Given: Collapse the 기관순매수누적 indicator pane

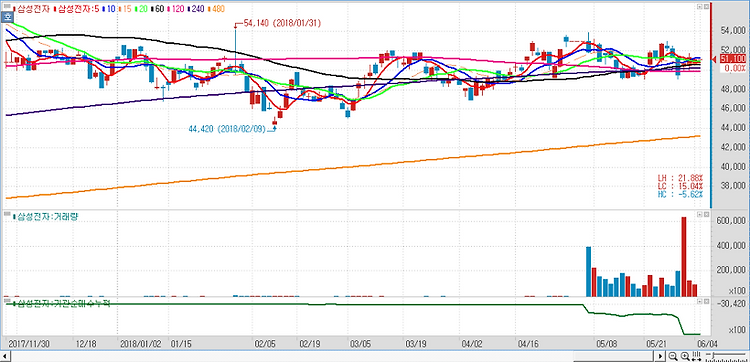Looking at the screenshot, I should coord(699,302).
